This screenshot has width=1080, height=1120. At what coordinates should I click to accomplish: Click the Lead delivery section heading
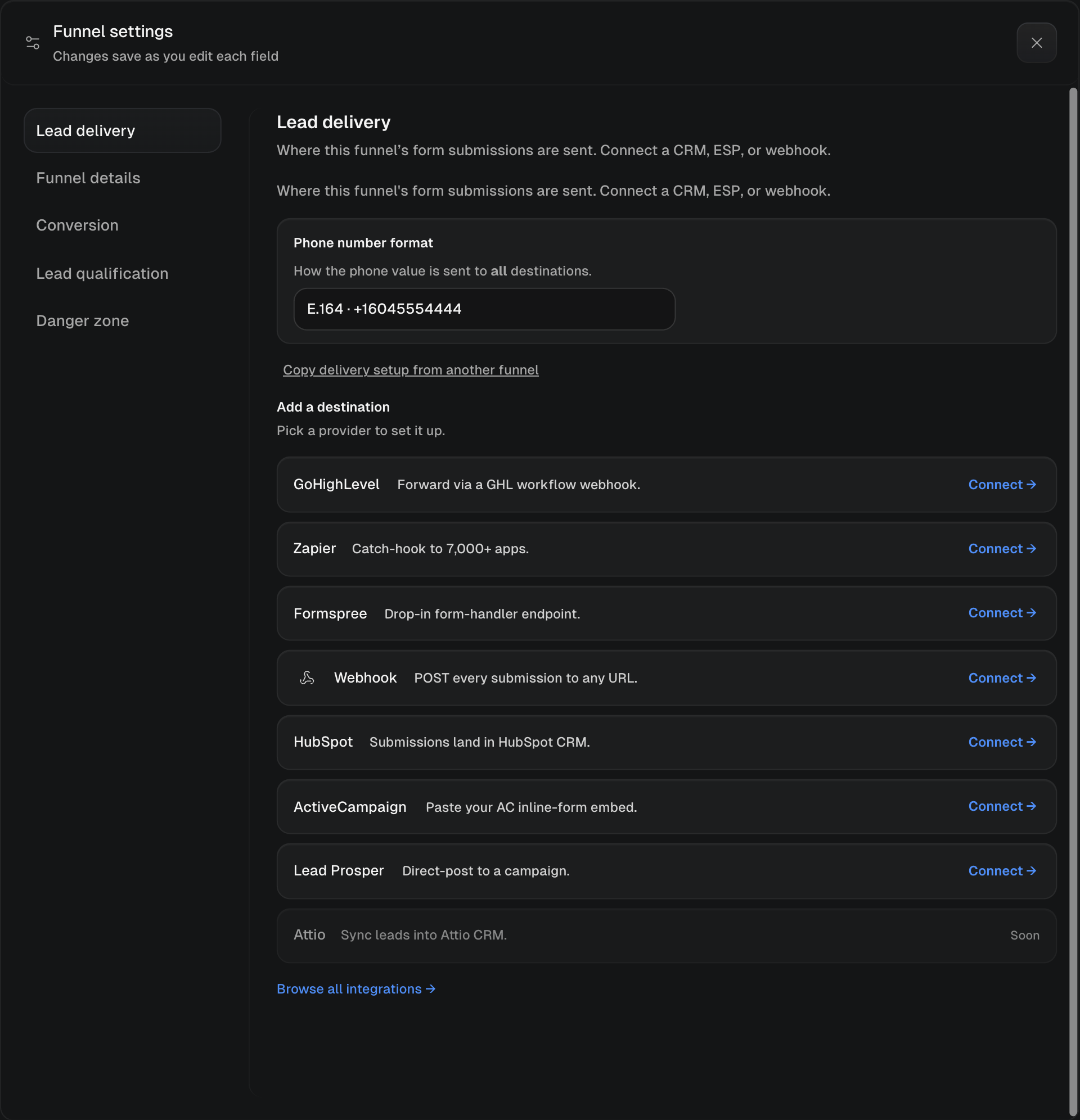point(334,121)
